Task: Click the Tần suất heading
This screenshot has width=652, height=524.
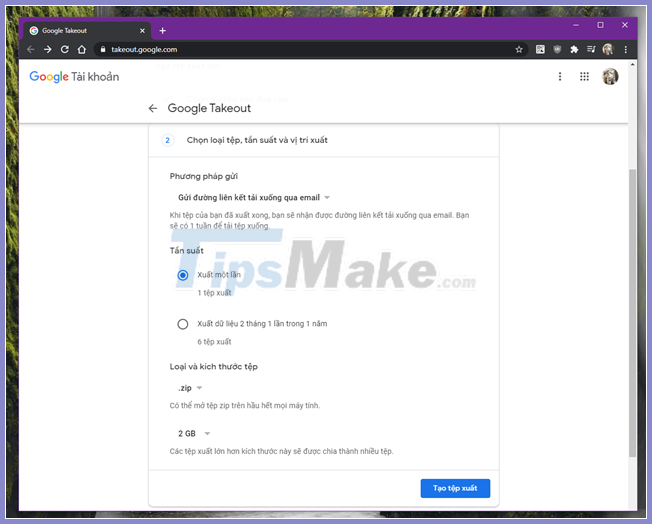Action: pyautogui.click(x=187, y=251)
